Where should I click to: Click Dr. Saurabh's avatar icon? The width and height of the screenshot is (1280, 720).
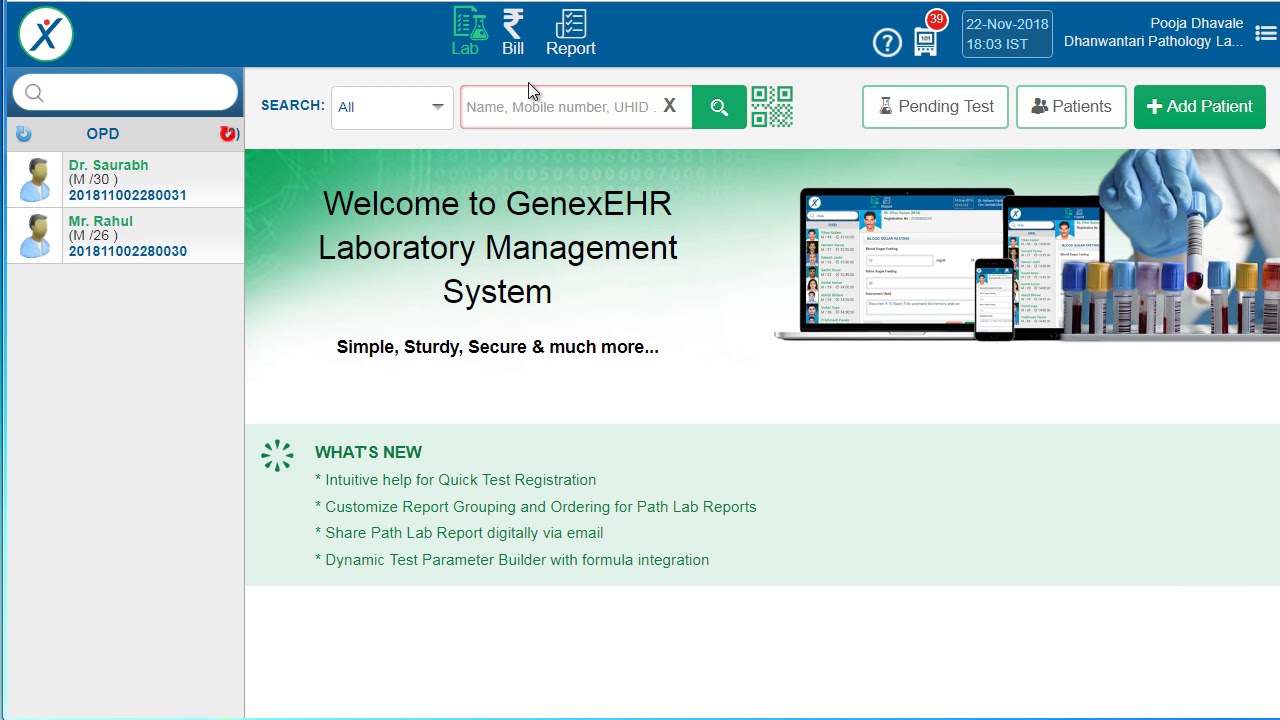(36, 180)
